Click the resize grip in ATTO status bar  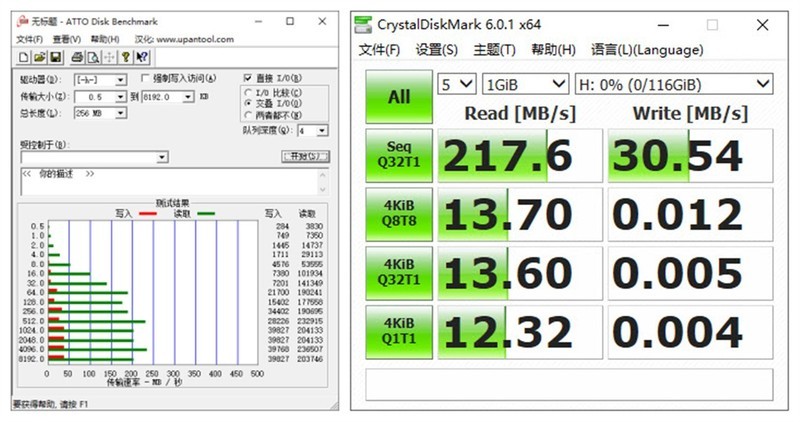point(333,405)
